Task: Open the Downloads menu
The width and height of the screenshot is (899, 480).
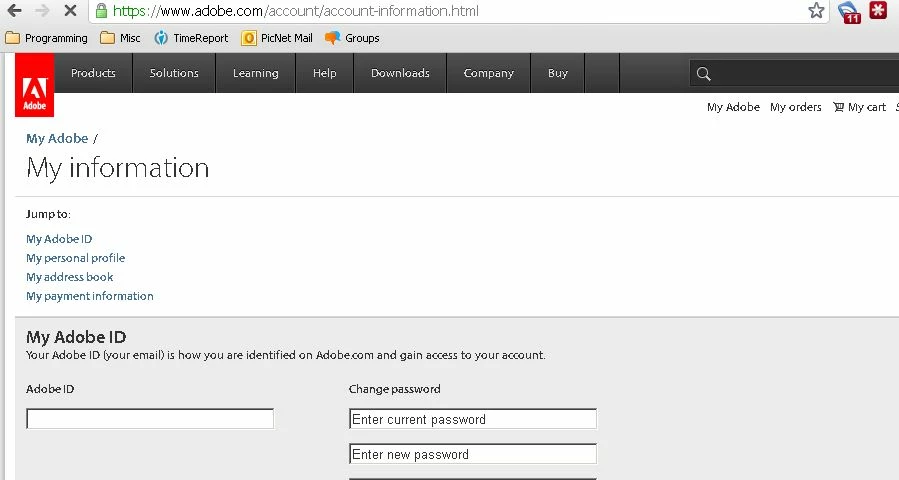Action: tap(400, 73)
